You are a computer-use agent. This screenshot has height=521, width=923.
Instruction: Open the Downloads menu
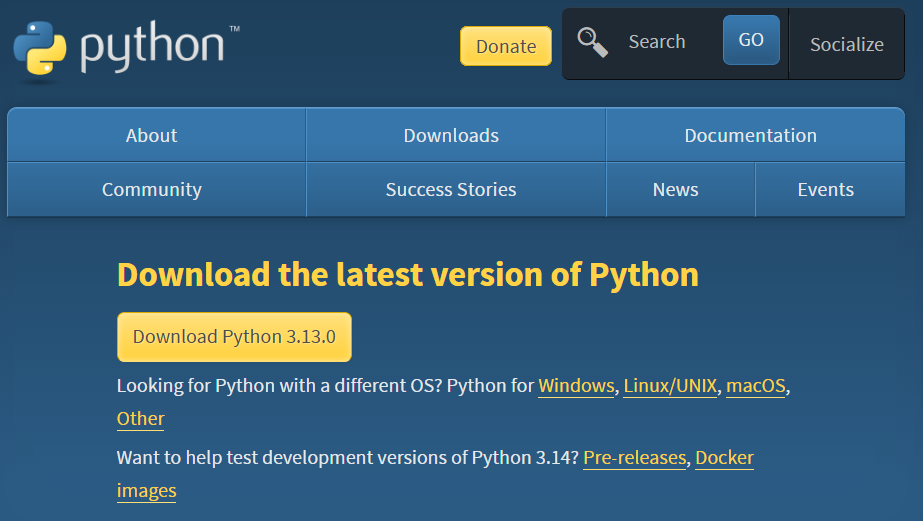451,135
